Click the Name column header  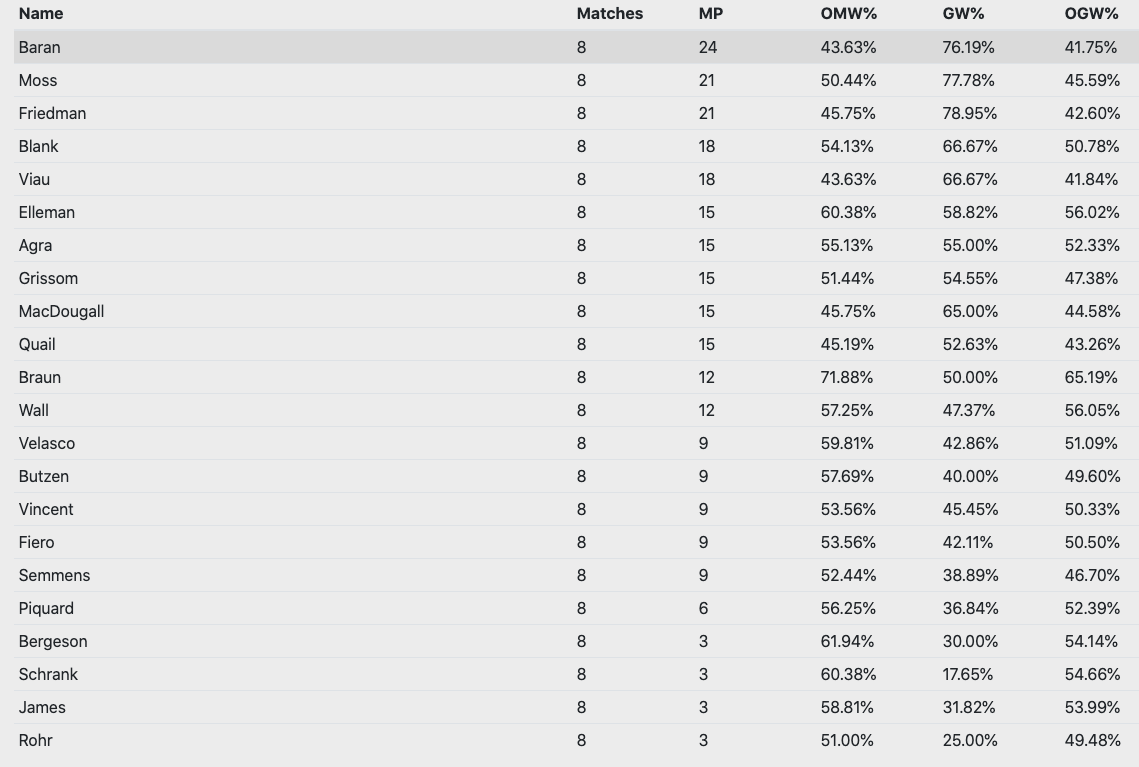tap(41, 14)
